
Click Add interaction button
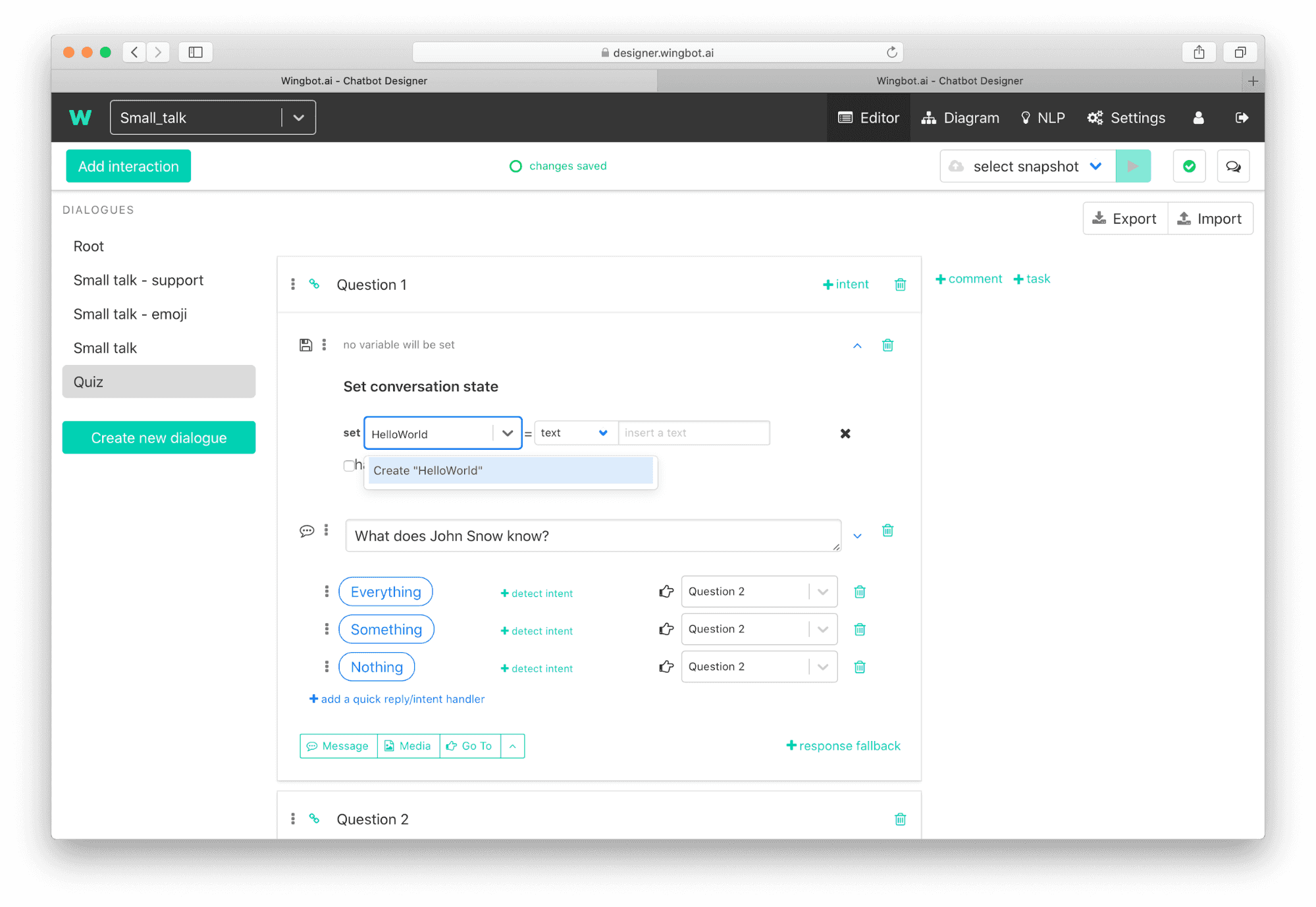[x=128, y=166]
